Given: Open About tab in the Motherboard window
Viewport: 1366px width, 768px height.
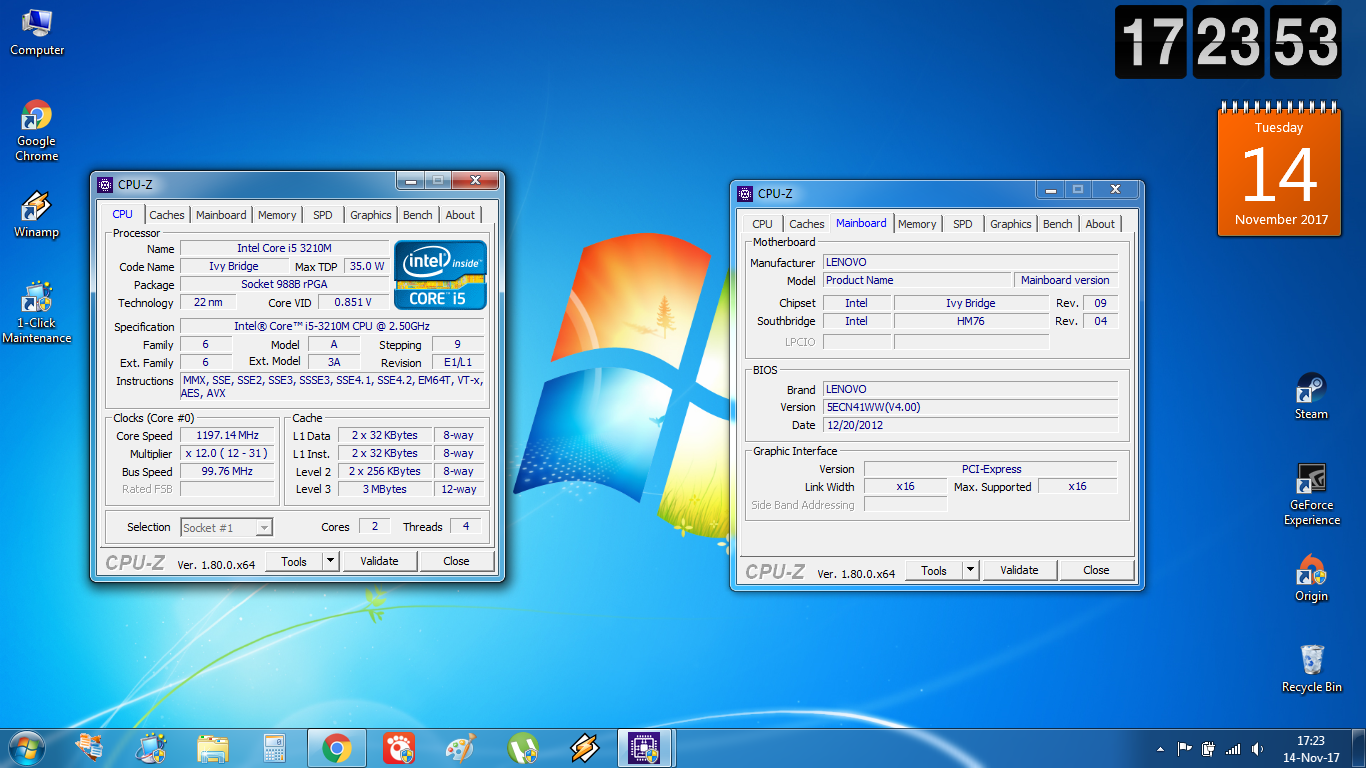Looking at the screenshot, I should click(1100, 224).
